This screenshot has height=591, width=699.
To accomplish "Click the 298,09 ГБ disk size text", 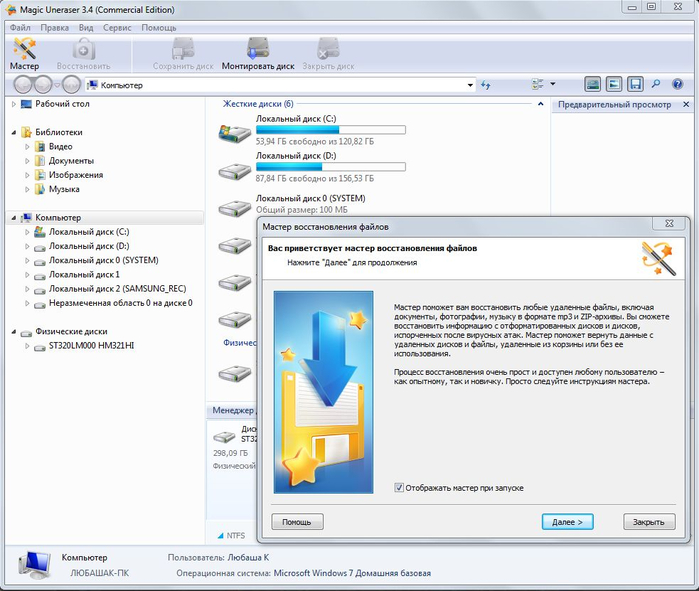I will pyautogui.click(x=230, y=453).
